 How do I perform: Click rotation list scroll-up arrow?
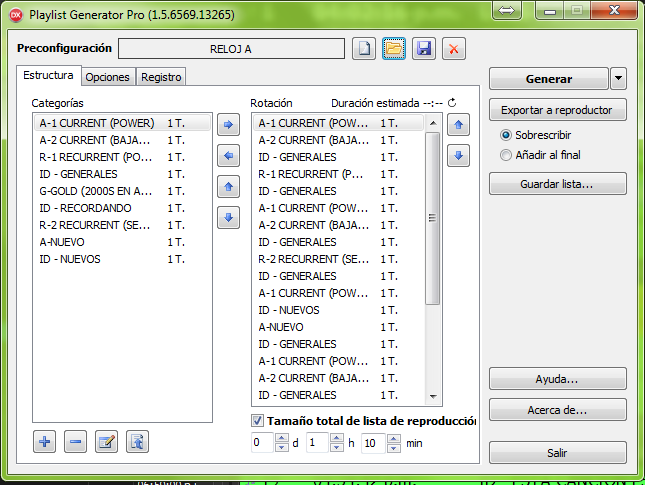(433, 123)
